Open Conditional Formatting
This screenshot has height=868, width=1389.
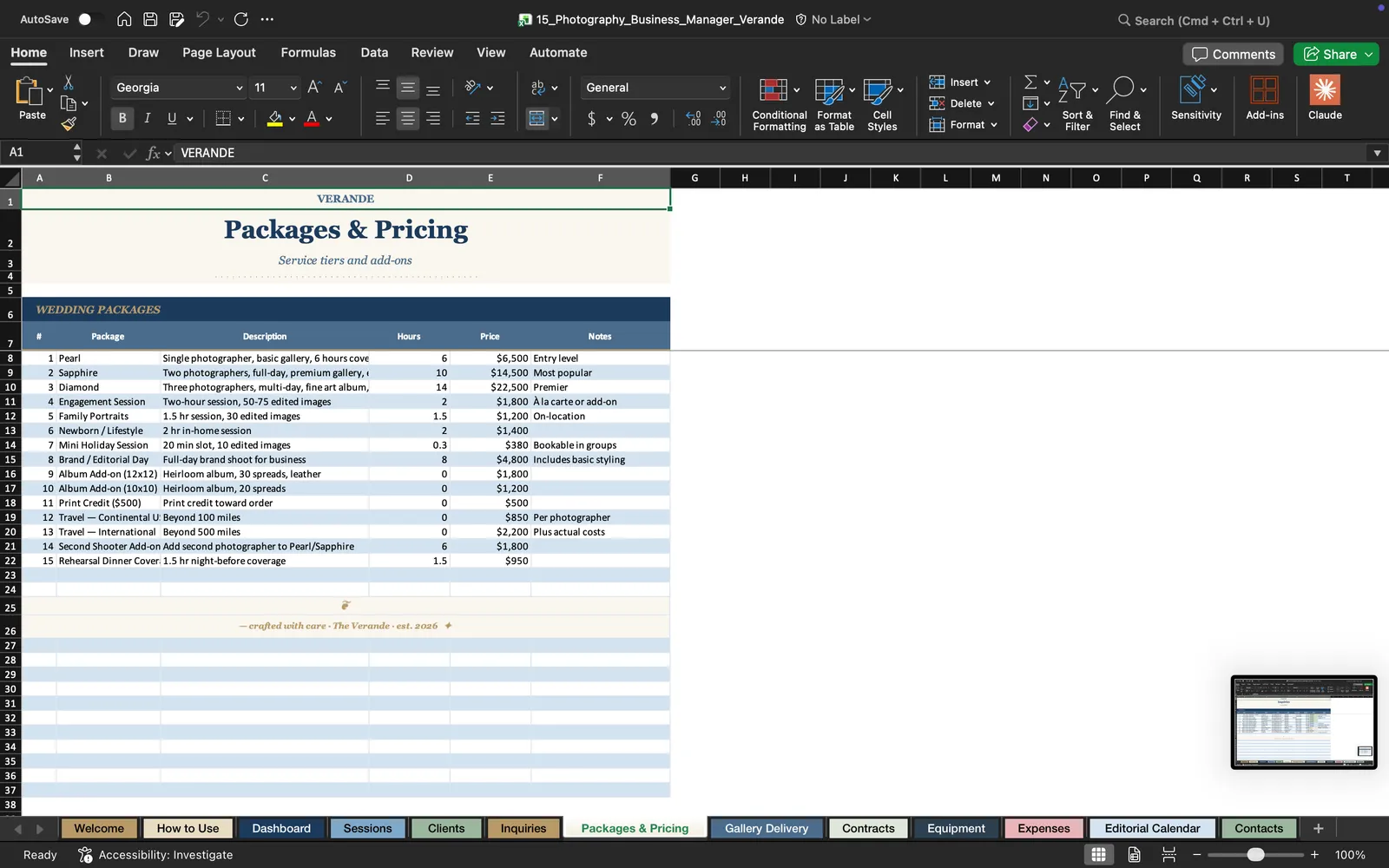(x=779, y=103)
